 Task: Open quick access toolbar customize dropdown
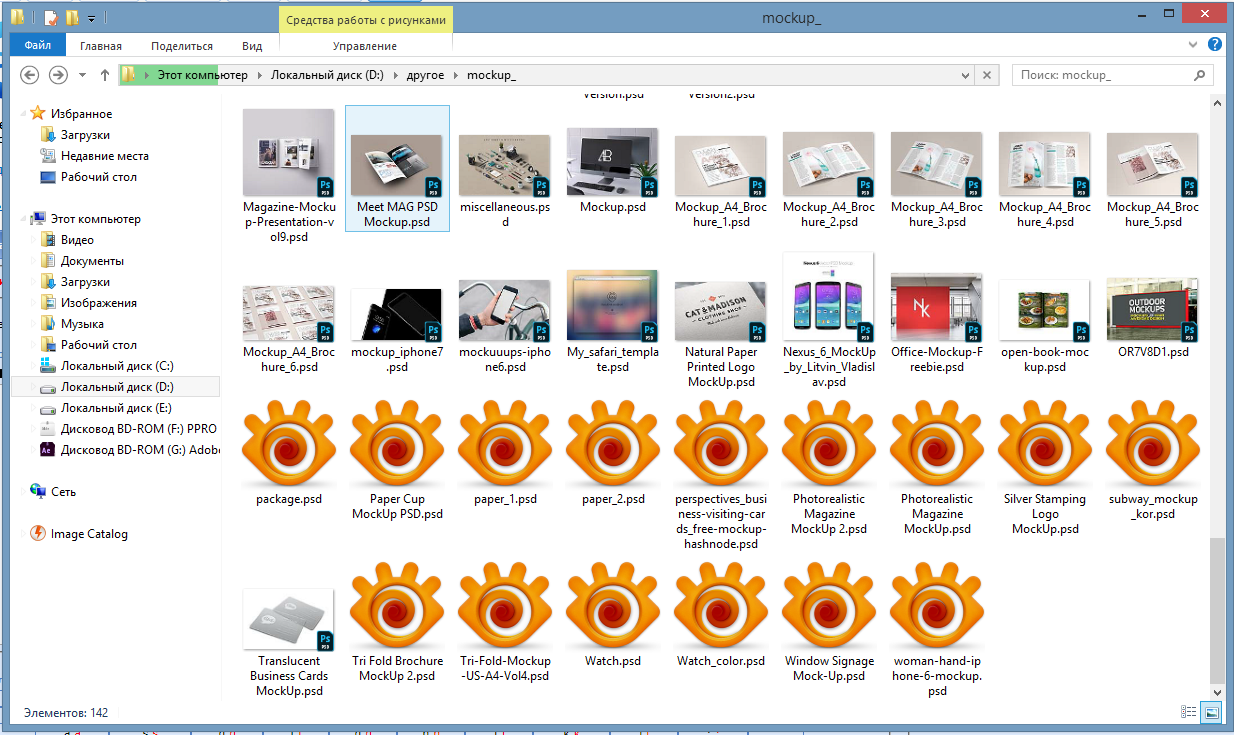pyautogui.click(x=91, y=18)
